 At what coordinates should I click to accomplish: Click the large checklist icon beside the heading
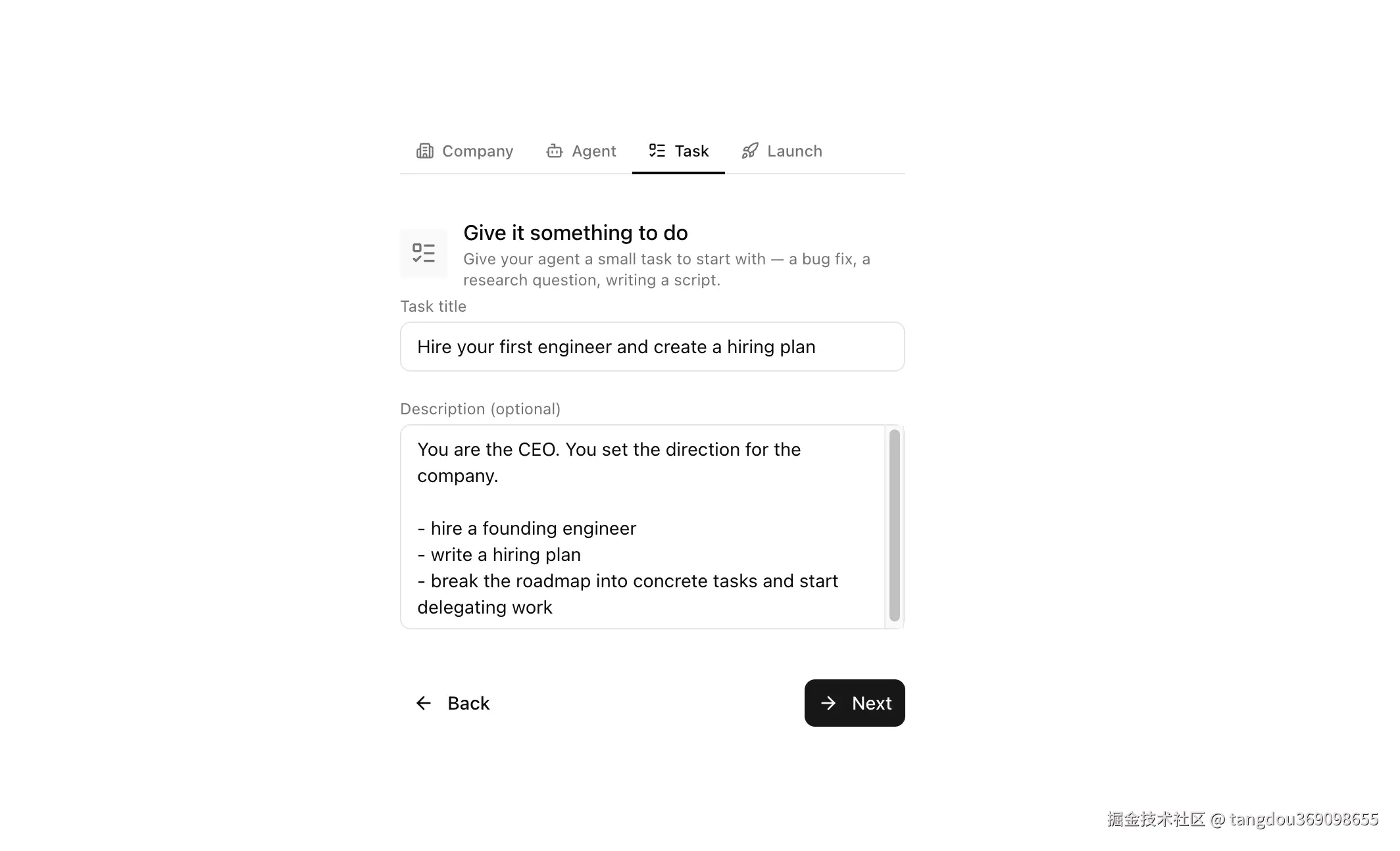(424, 253)
